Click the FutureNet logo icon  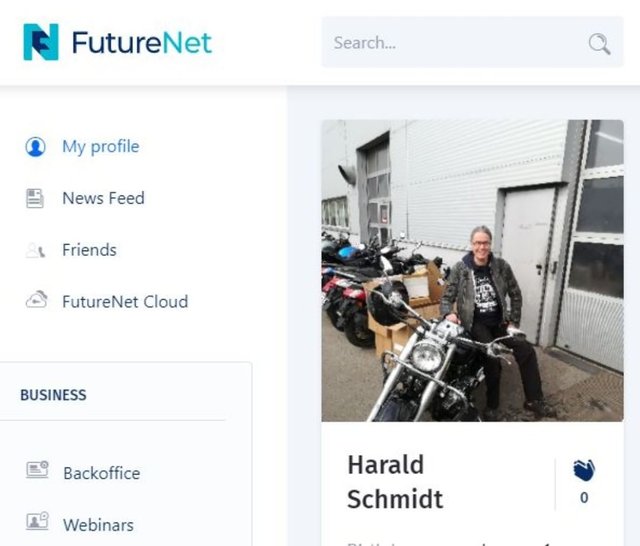click(x=41, y=42)
